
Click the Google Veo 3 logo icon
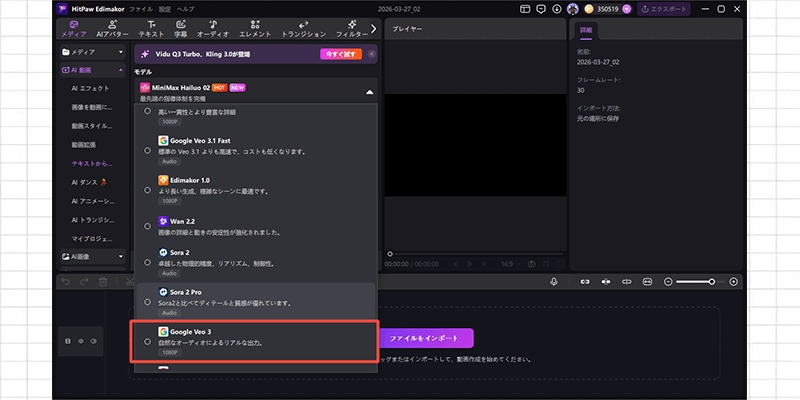pyautogui.click(x=163, y=332)
